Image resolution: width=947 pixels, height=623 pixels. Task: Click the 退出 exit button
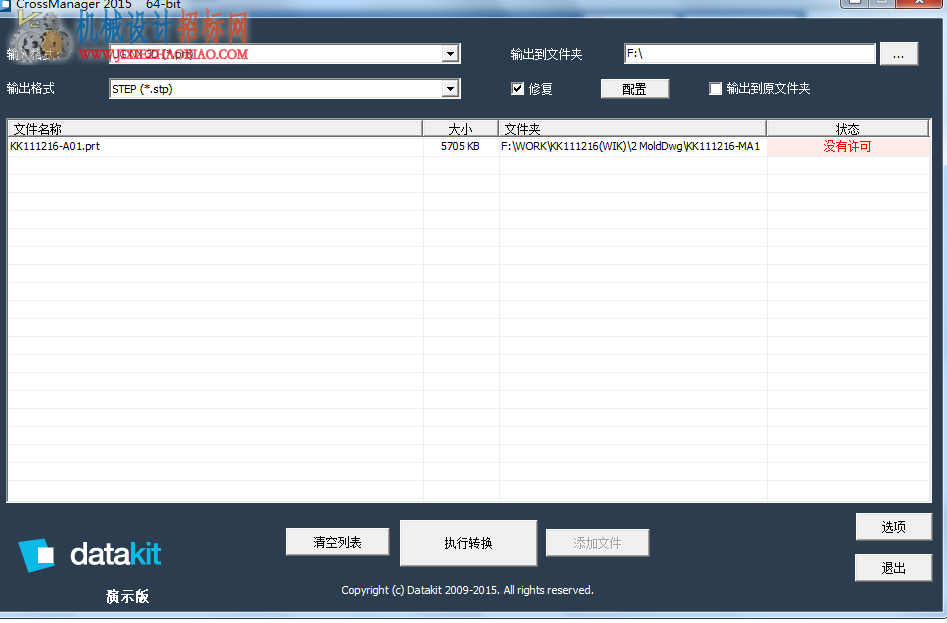893,567
